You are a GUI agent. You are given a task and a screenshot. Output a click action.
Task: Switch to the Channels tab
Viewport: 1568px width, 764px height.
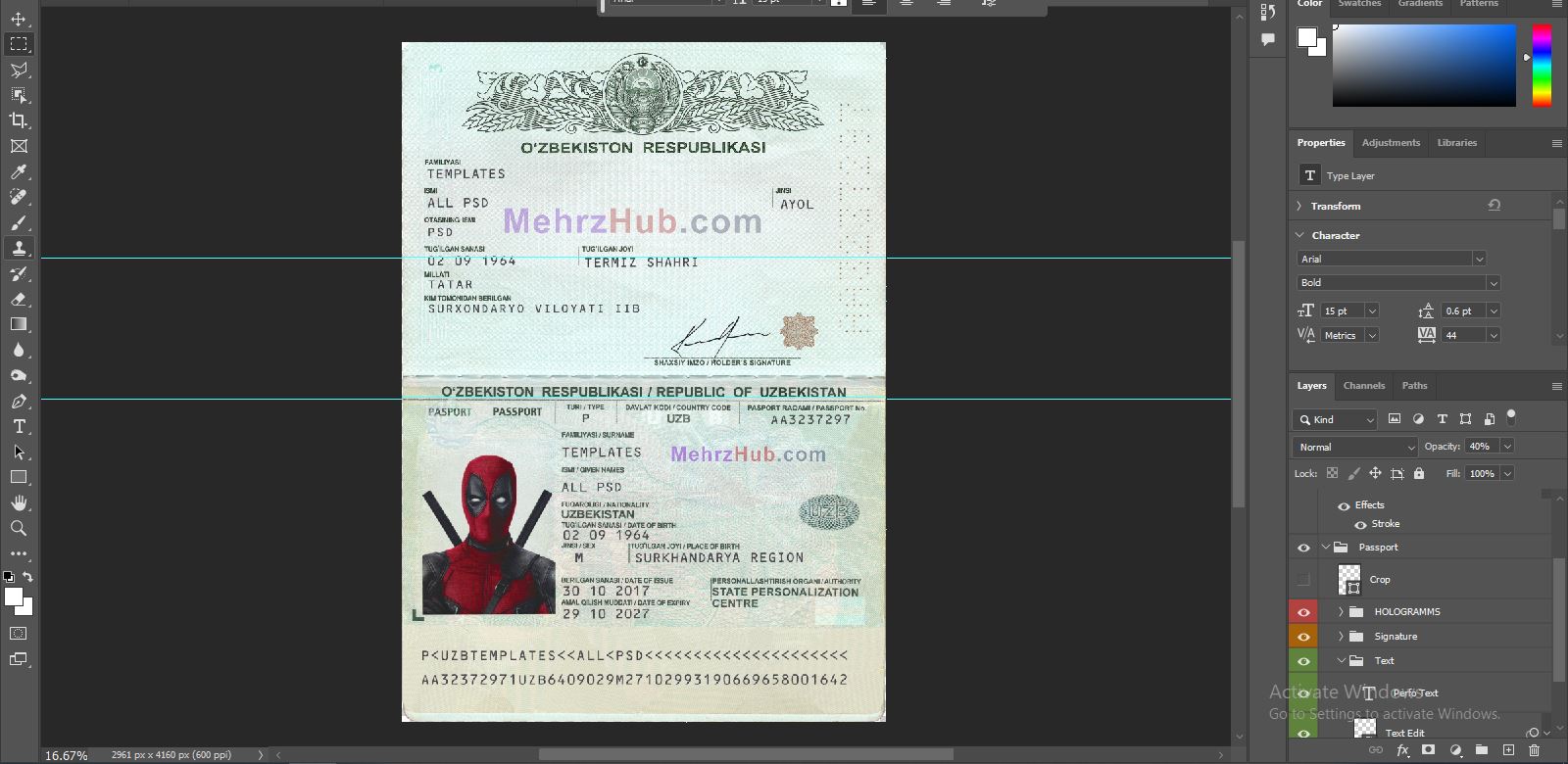point(1364,386)
